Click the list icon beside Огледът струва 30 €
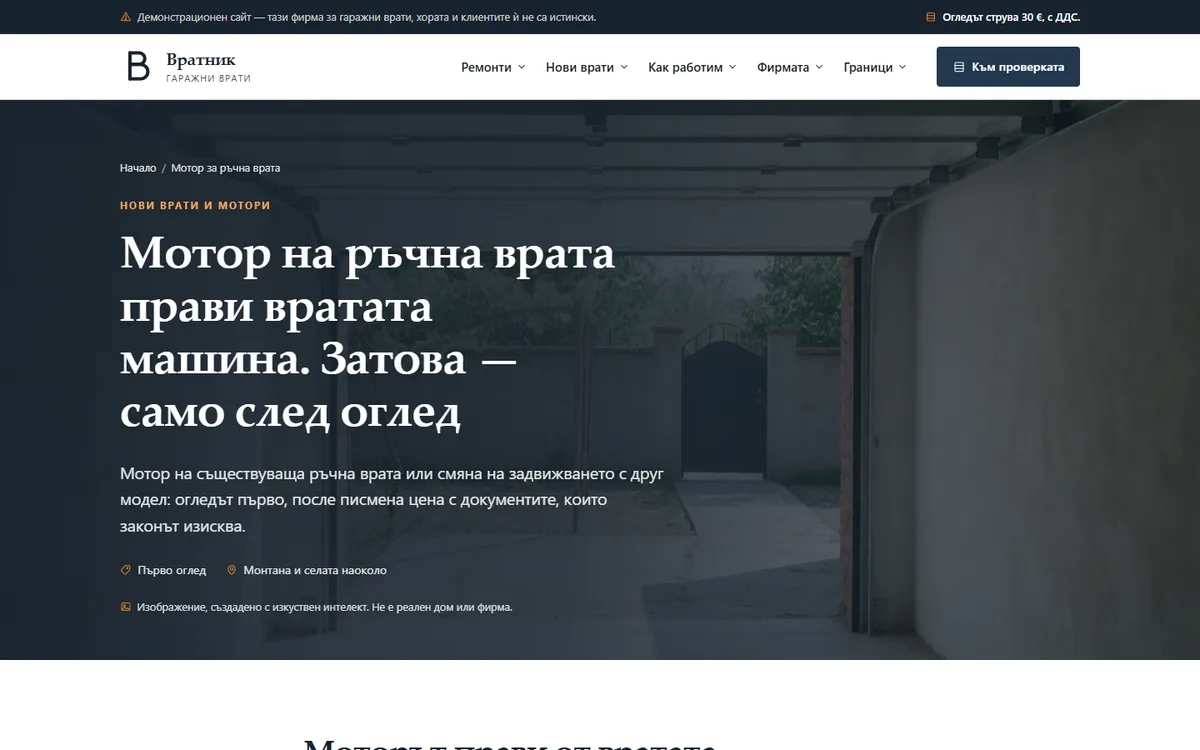Viewport: 1200px width, 750px height. (x=931, y=17)
